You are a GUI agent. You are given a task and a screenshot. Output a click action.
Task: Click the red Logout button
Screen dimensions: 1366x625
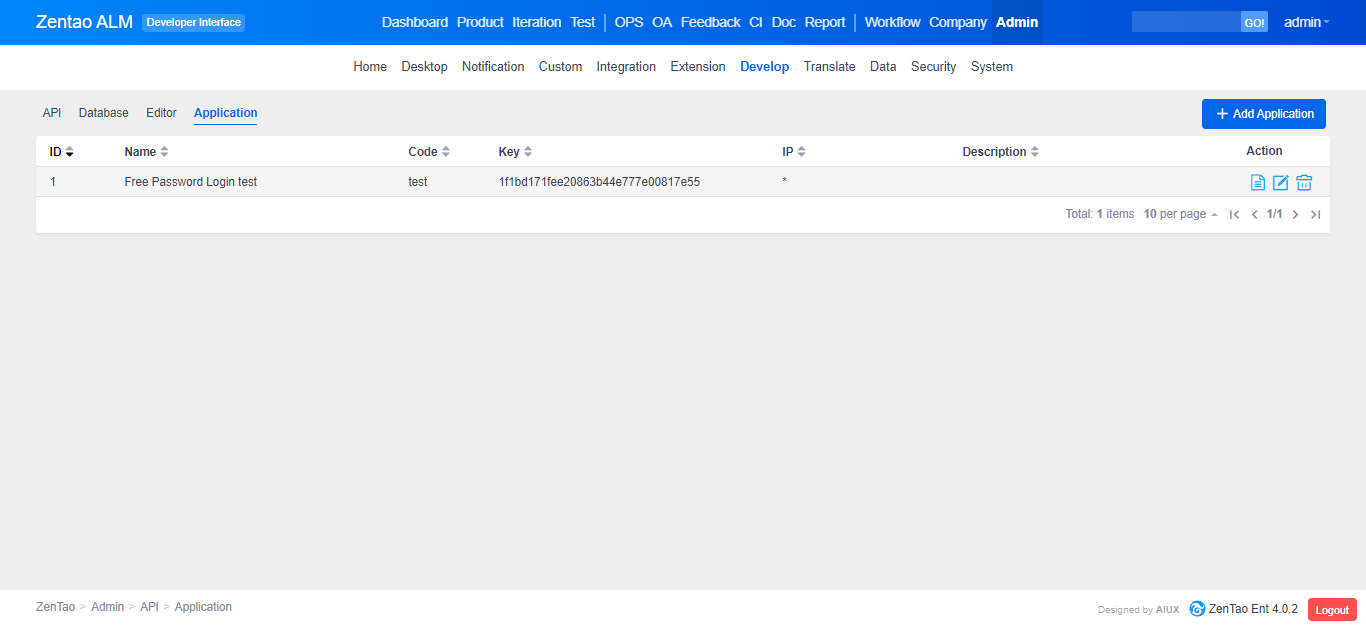1331,610
